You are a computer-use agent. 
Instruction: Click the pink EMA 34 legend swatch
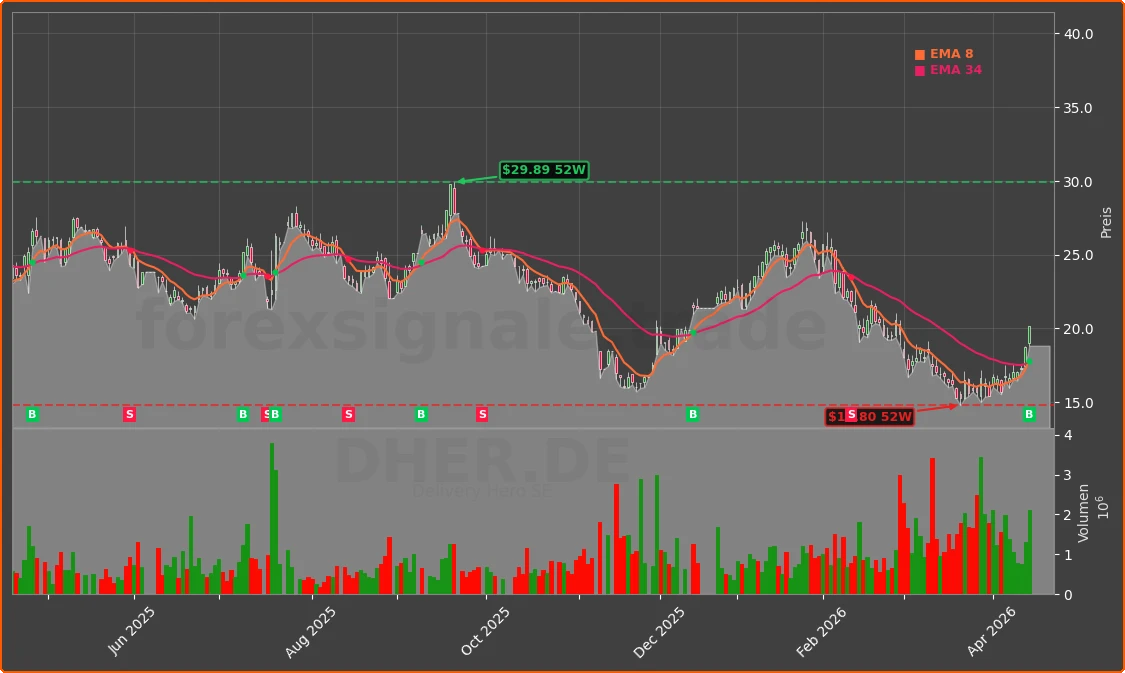(920, 70)
